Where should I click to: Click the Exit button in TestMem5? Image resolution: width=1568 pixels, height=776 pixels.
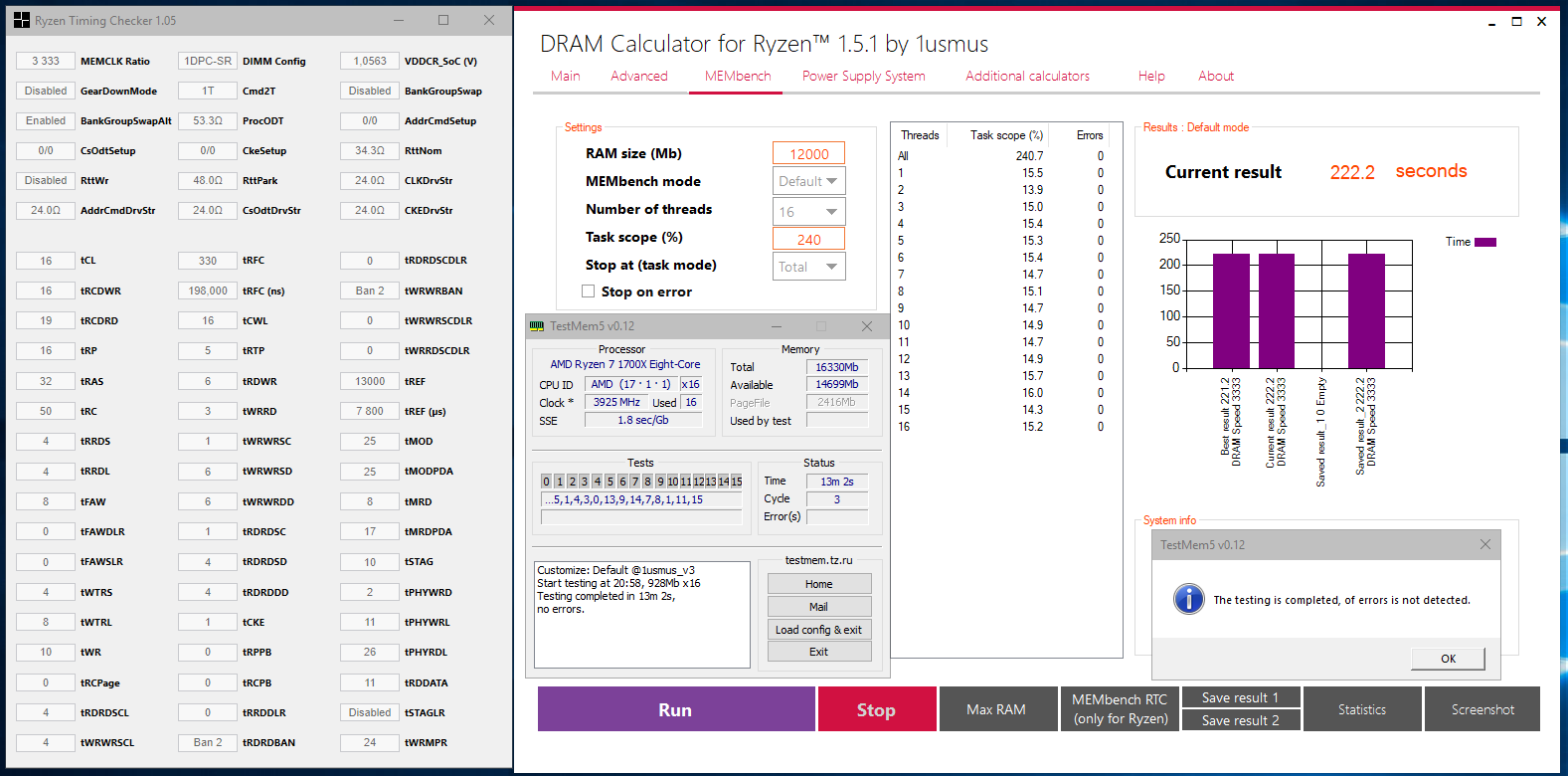coord(819,652)
